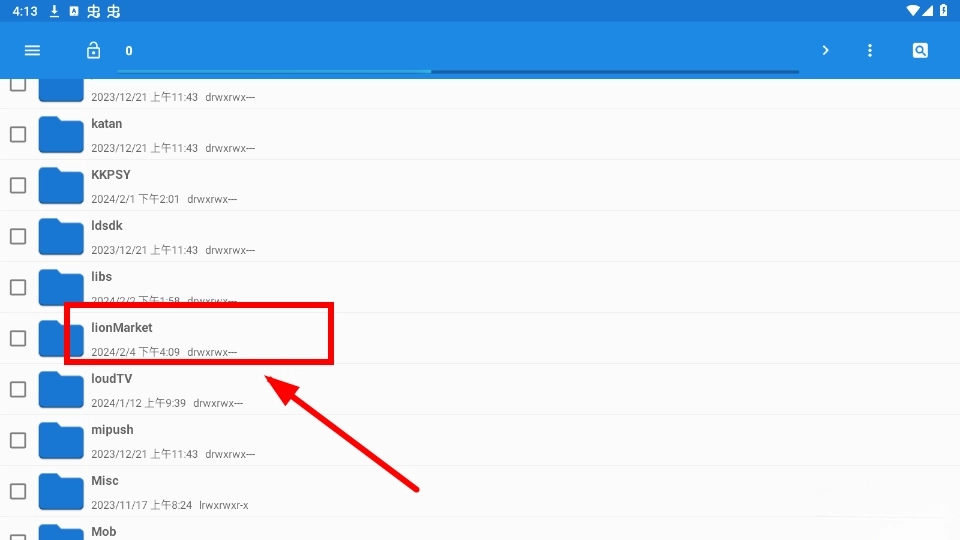Tap download icon in status bar

tap(54, 11)
